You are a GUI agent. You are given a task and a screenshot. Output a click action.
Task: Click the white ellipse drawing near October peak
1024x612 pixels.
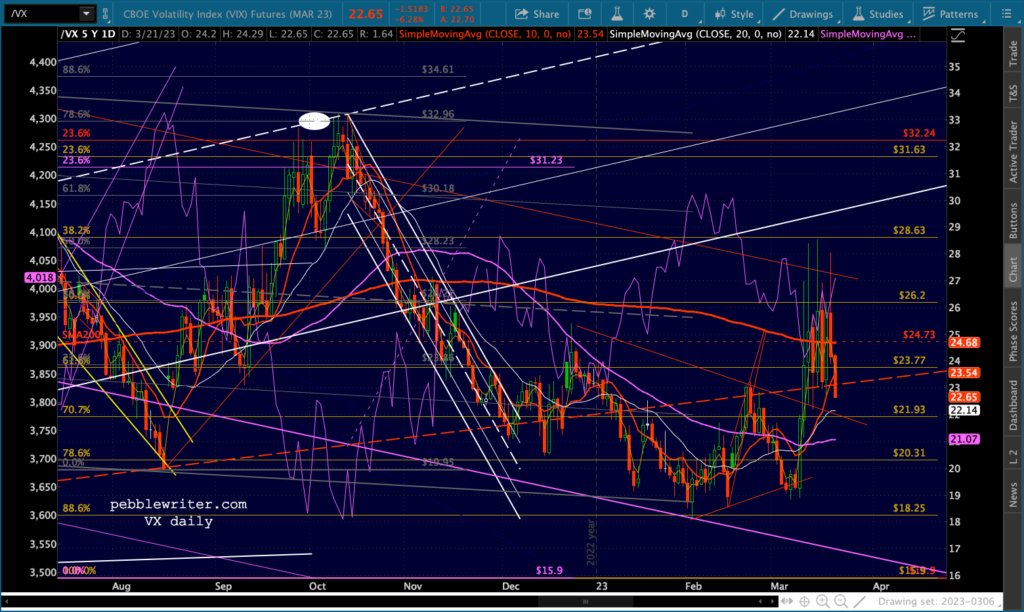(313, 122)
